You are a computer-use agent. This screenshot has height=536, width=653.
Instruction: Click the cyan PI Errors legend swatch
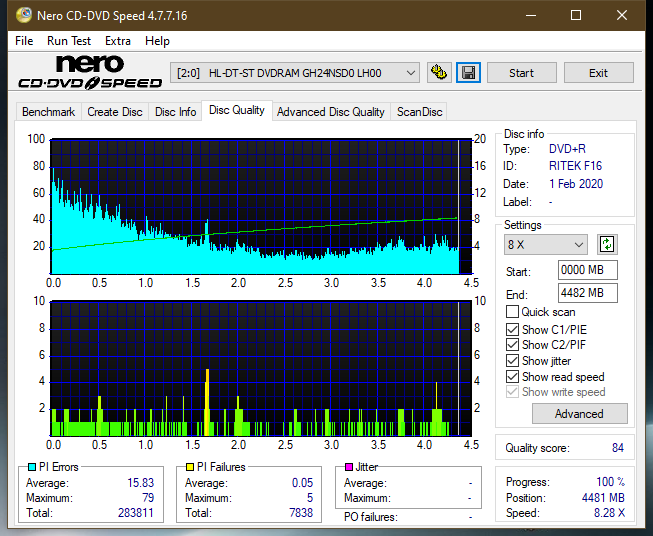[x=32, y=467]
